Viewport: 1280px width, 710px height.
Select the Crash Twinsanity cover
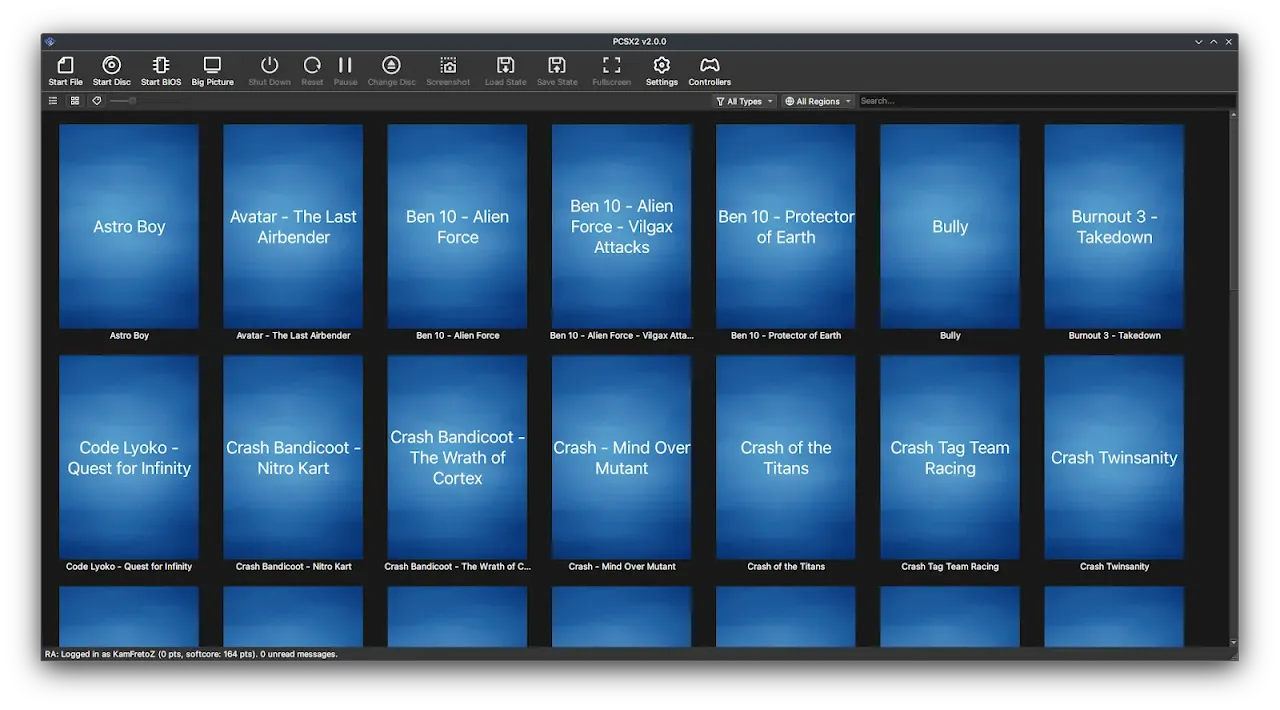pyautogui.click(x=1114, y=458)
